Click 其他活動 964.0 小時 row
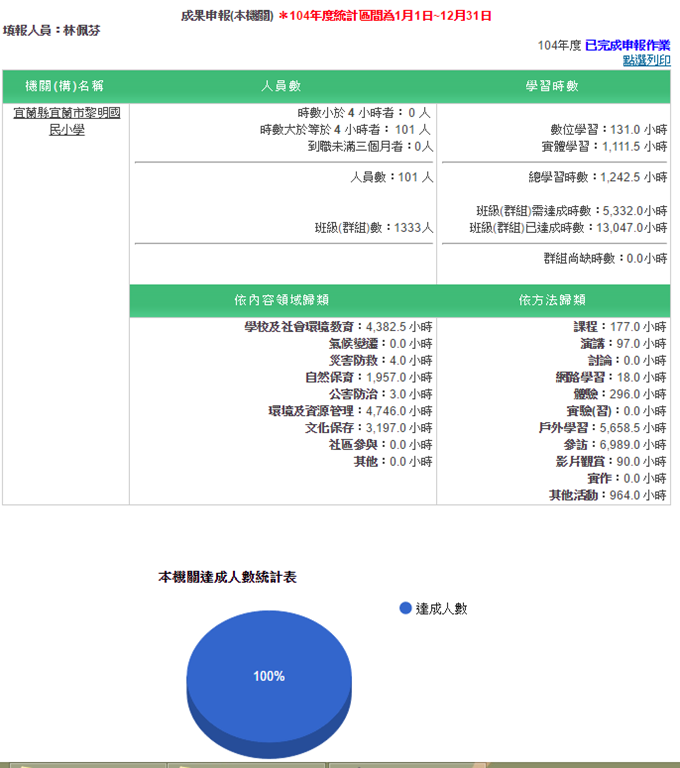Image resolution: width=680 pixels, height=768 pixels. coord(607,495)
